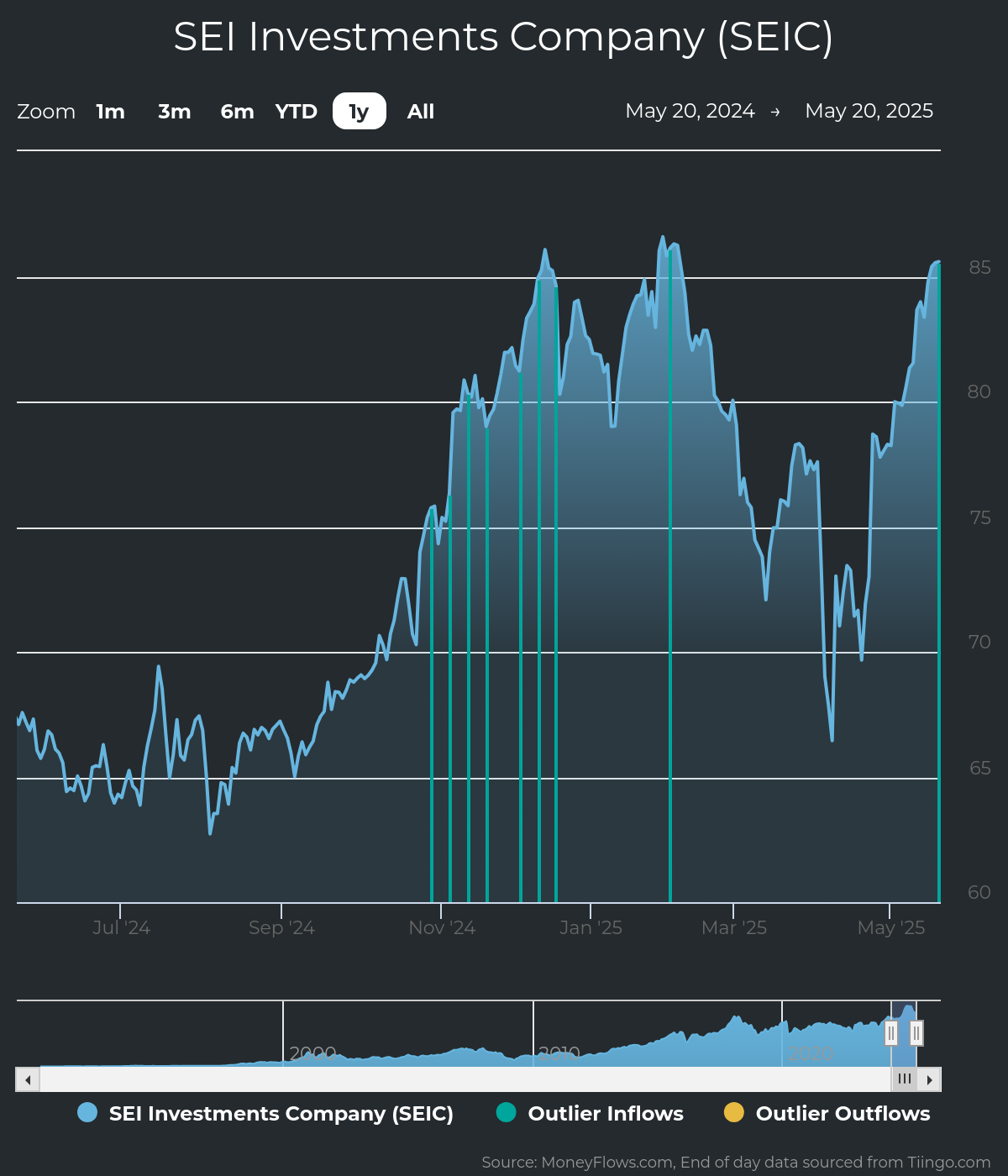Image resolution: width=1008 pixels, height=1176 pixels.
Task: Click the navigator scrollbar thumb
Action: (905, 1079)
